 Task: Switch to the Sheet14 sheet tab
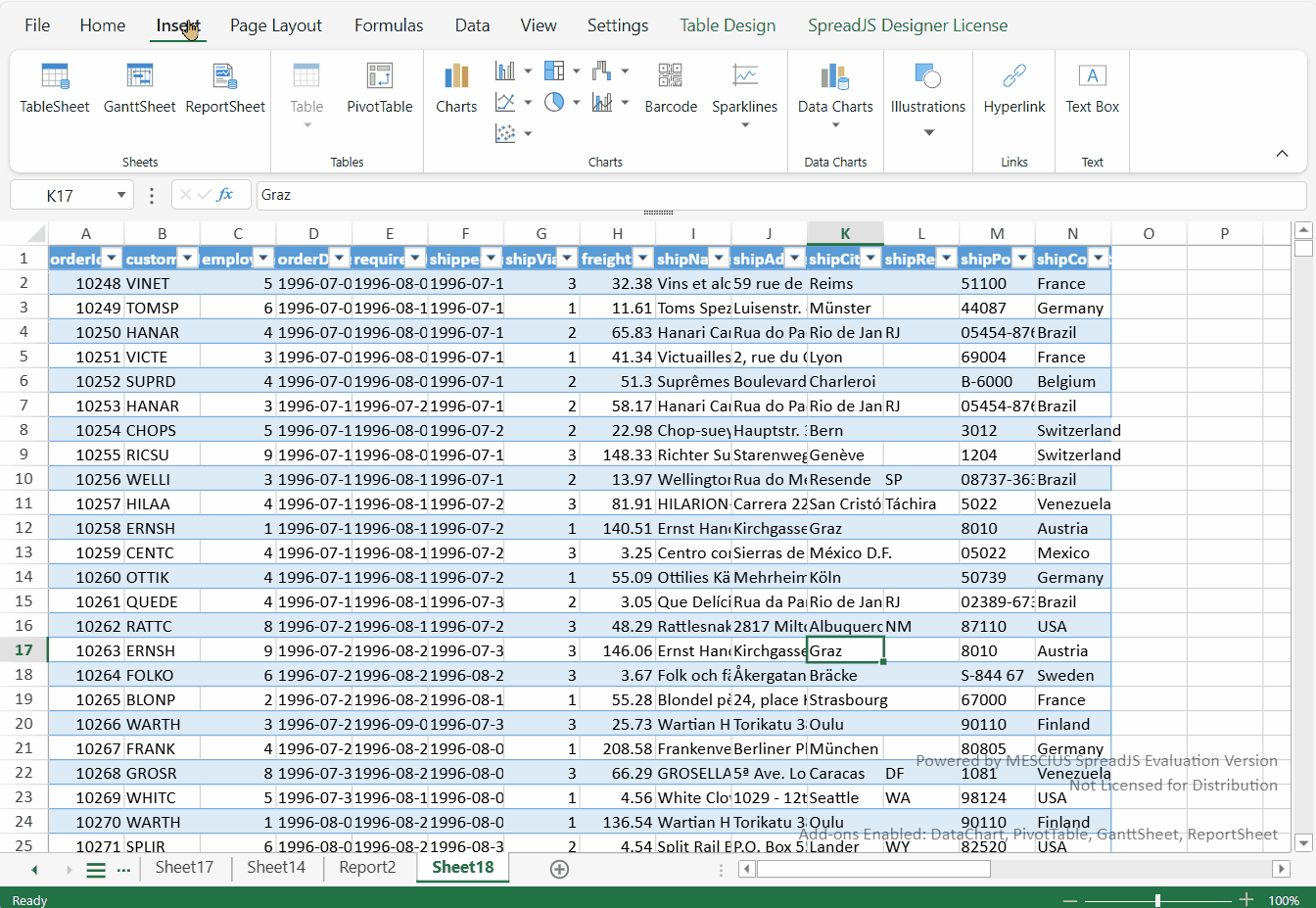276,868
